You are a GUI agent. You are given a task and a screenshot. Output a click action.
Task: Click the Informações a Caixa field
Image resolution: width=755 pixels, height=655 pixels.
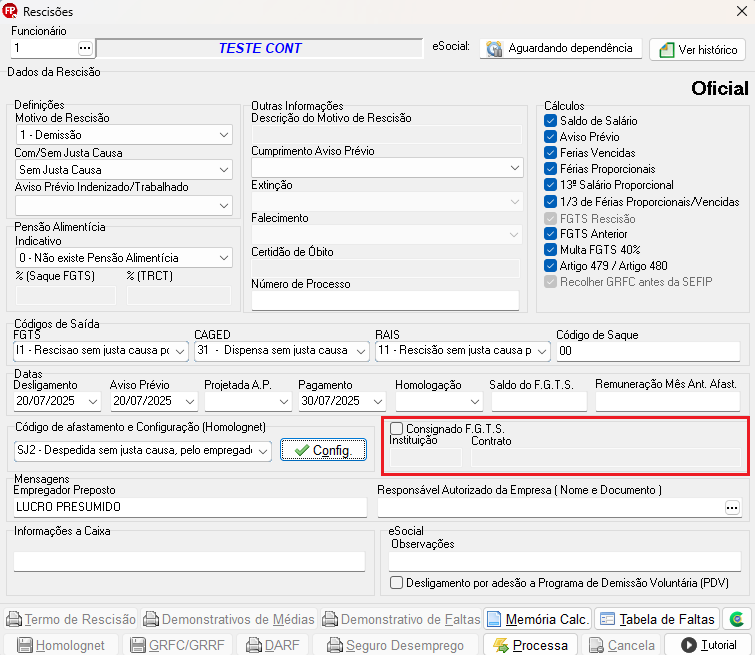[x=189, y=562]
